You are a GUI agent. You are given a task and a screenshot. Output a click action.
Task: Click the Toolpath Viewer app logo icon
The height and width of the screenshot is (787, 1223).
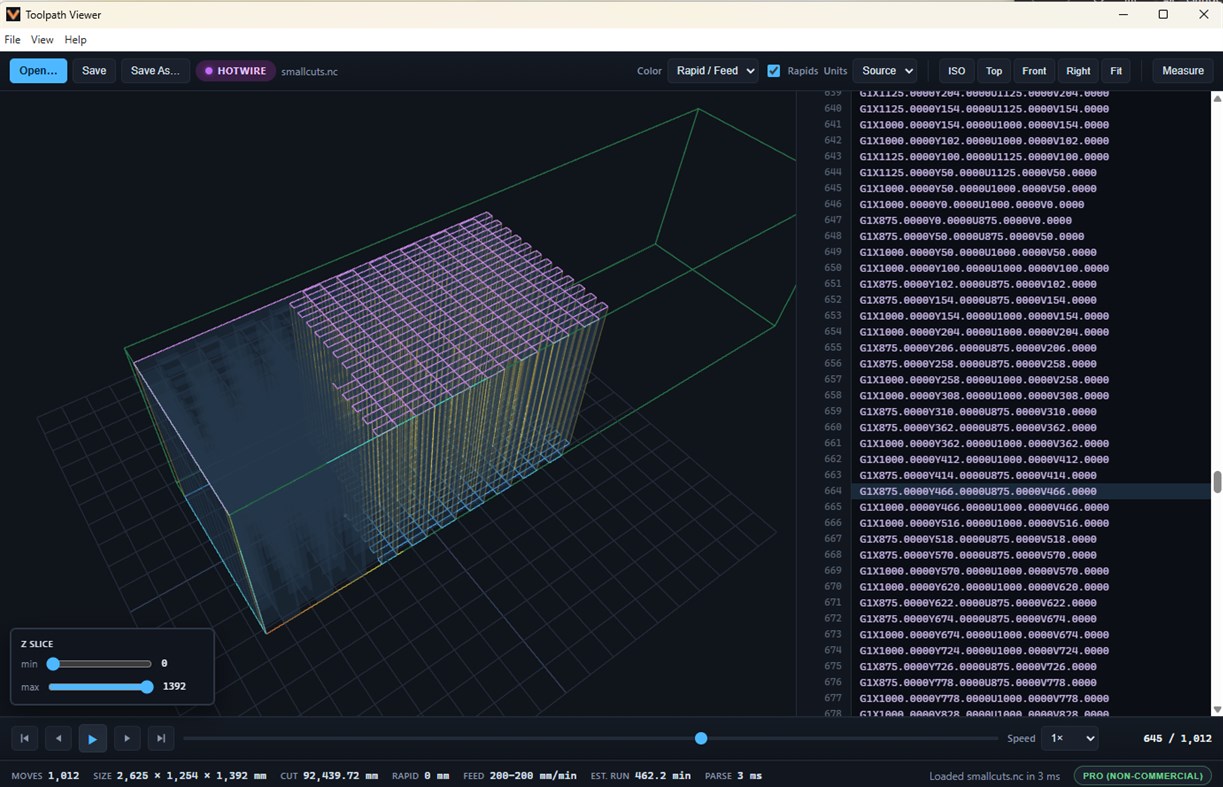click(x=13, y=15)
